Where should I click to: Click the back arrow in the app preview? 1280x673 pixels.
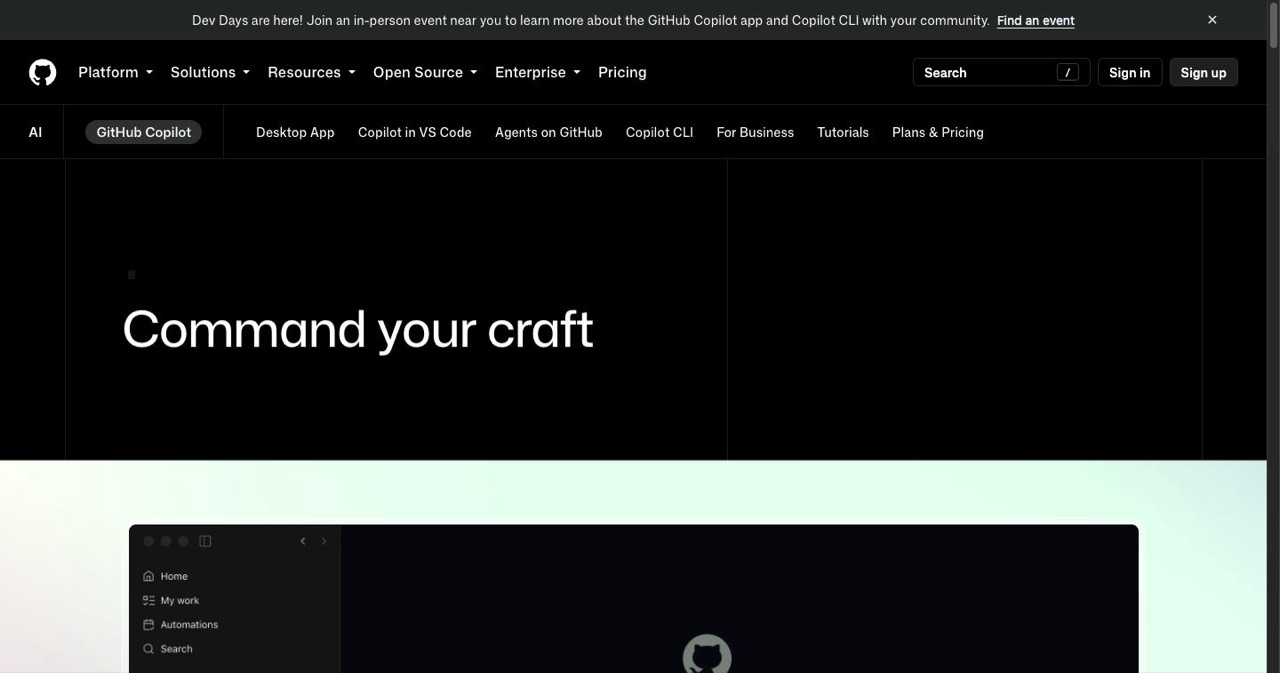[303, 541]
